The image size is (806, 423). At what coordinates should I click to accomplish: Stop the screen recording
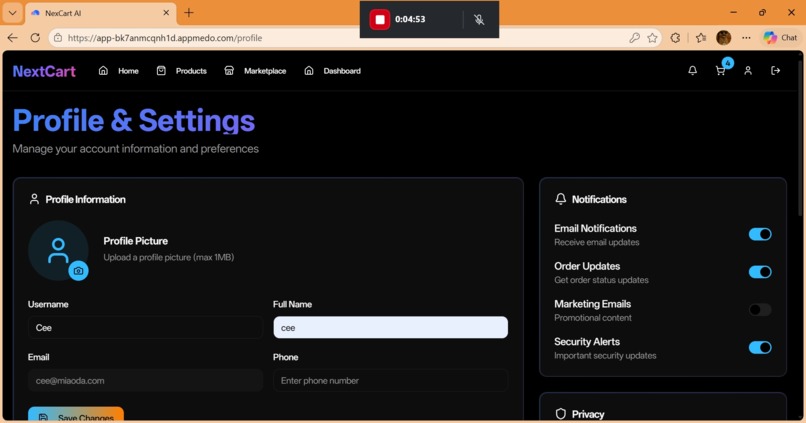(x=380, y=20)
